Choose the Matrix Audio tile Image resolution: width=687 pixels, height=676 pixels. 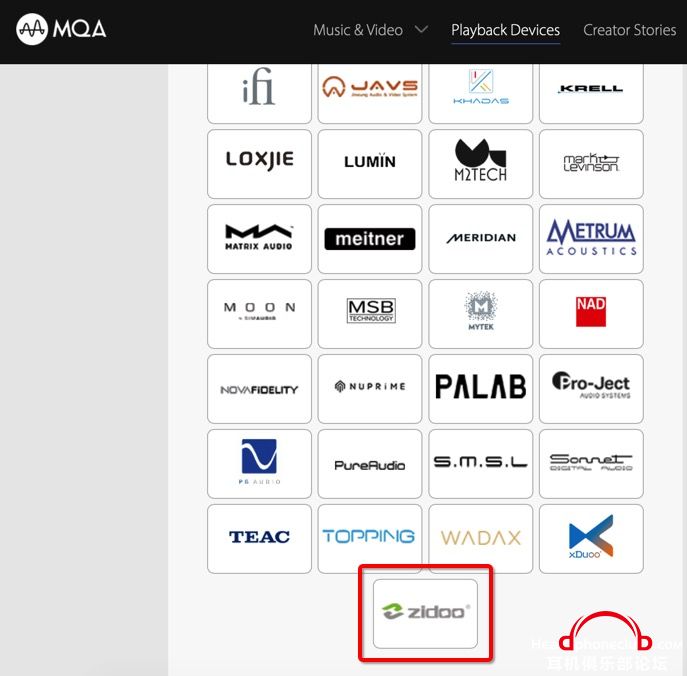[259, 239]
